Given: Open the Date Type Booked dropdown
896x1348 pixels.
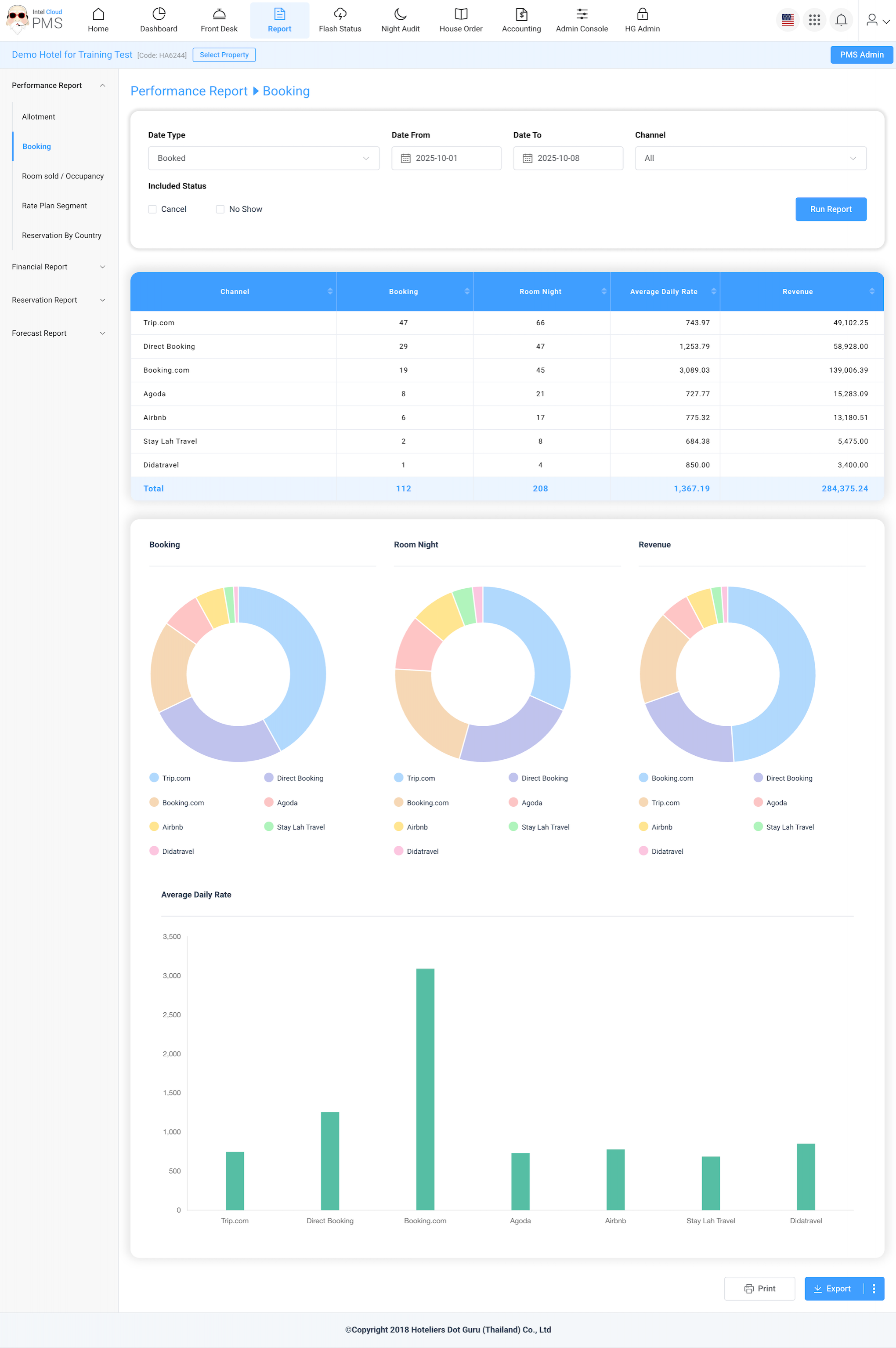Looking at the screenshot, I should pyautogui.click(x=264, y=158).
